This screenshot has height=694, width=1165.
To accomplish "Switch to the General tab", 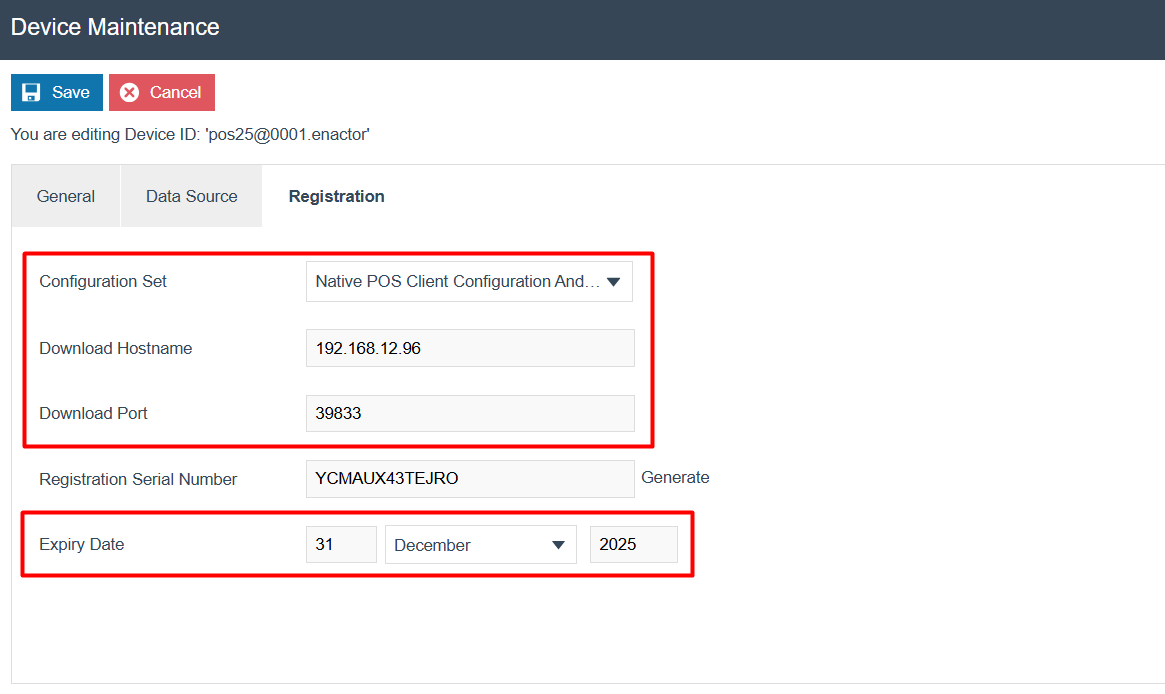I will point(65,196).
